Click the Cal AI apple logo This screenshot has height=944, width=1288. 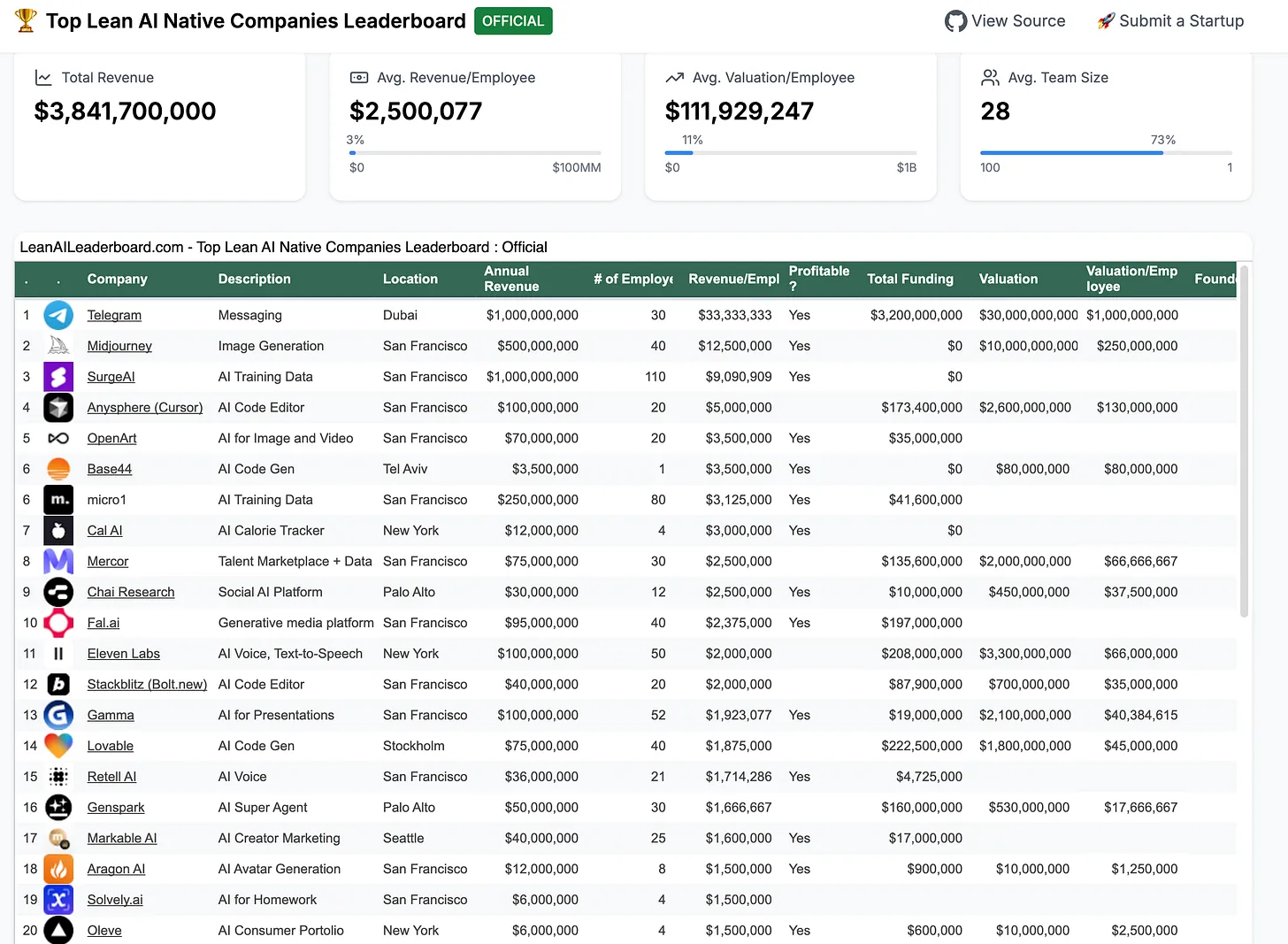[x=58, y=531]
